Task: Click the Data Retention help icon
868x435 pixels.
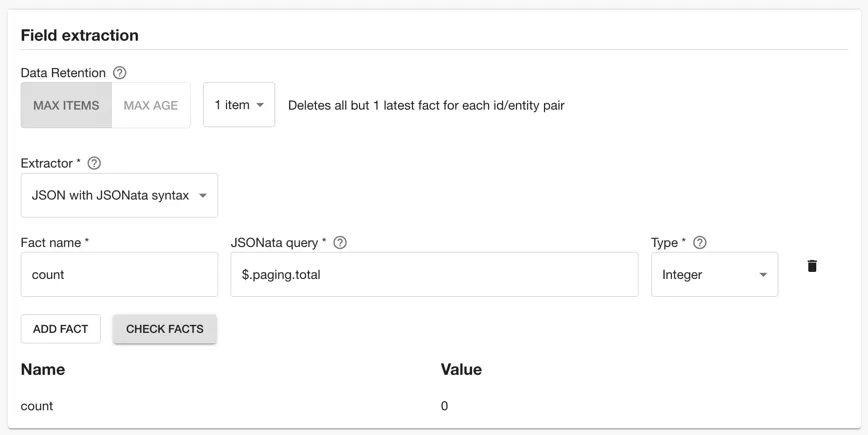Action: tap(120, 73)
